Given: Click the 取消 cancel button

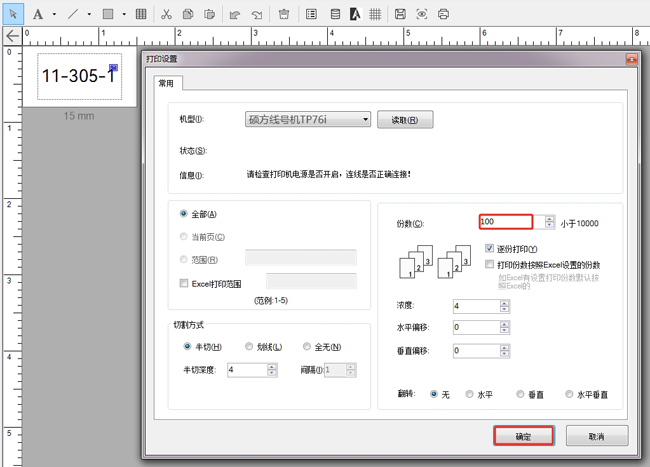Looking at the screenshot, I should click(597, 436).
